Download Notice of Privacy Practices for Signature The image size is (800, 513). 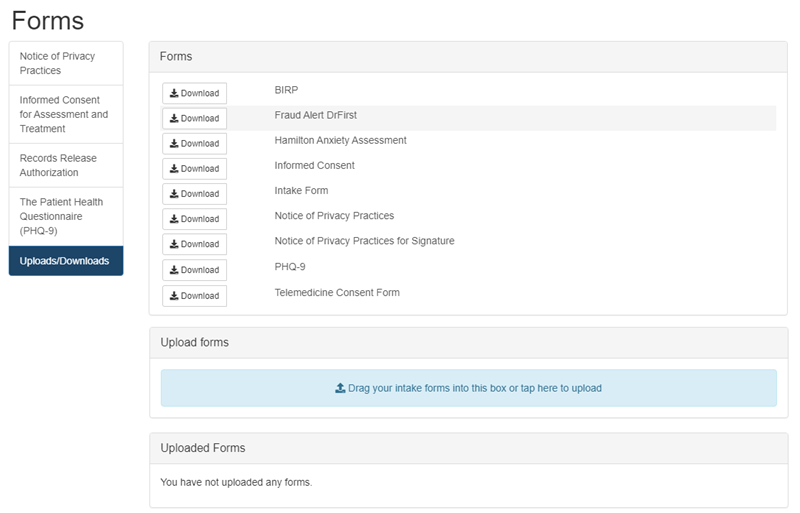pos(195,244)
